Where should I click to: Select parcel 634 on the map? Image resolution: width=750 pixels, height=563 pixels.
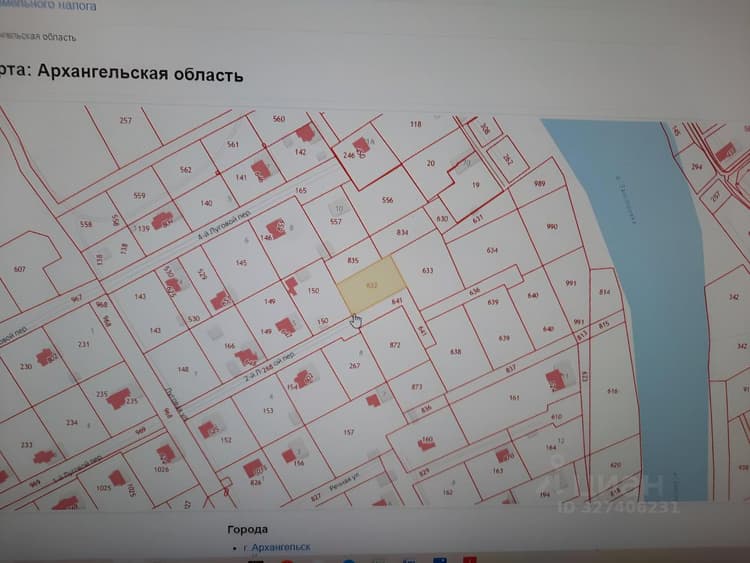click(492, 250)
